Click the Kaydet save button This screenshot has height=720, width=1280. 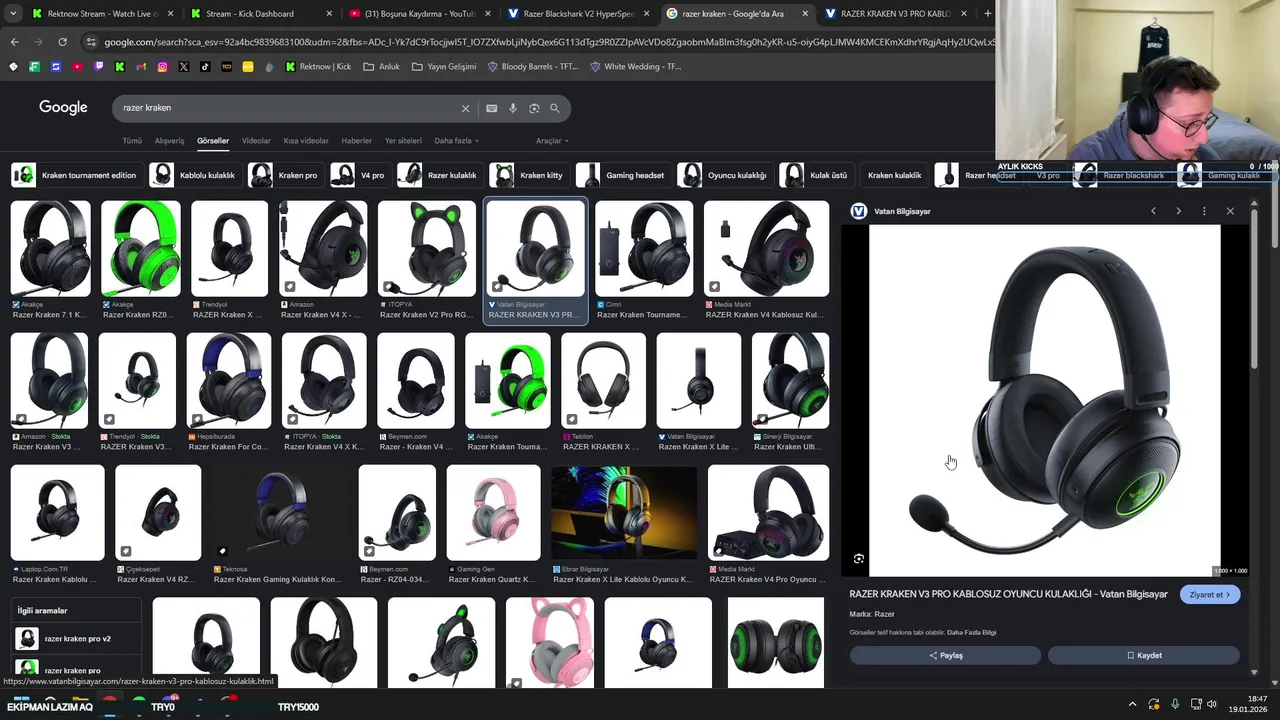(x=1144, y=655)
